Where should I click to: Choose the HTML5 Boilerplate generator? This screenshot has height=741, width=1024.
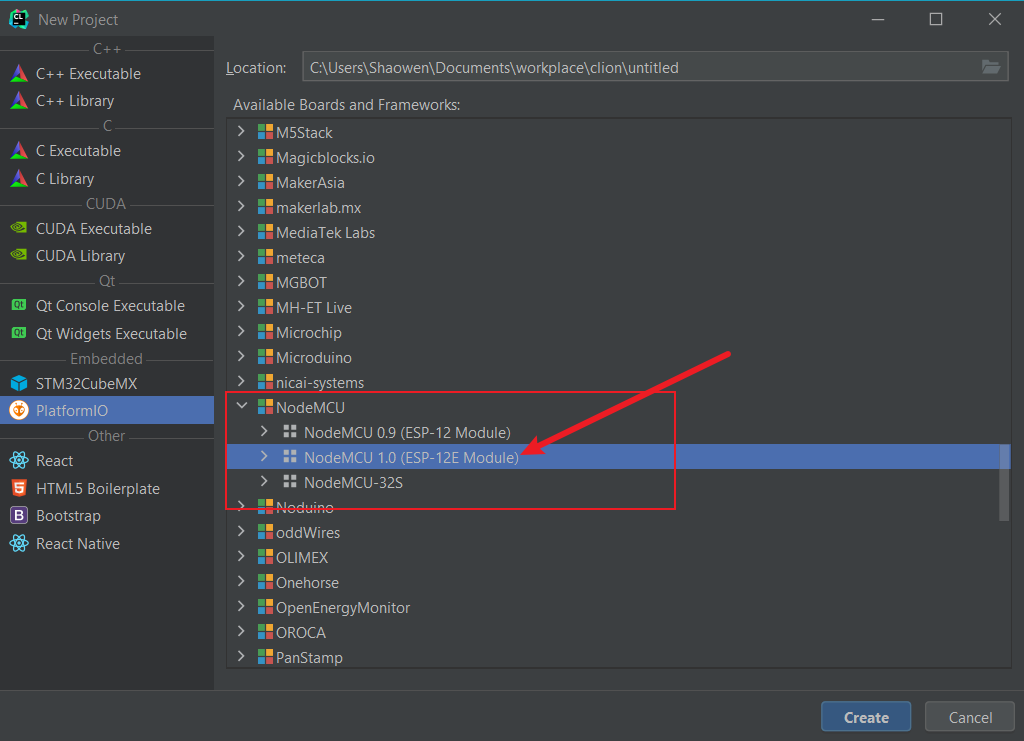91,488
